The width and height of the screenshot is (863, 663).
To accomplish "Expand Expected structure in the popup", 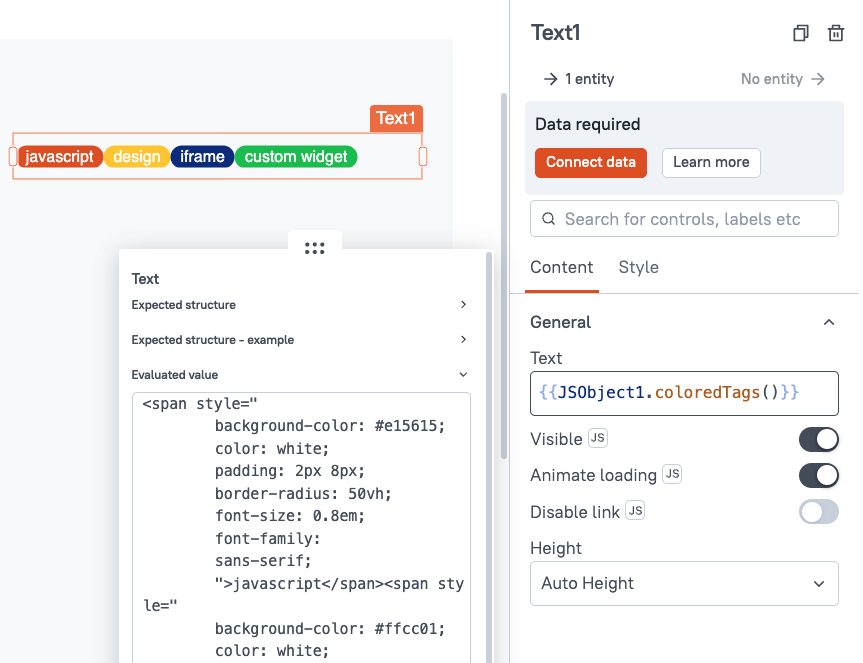I will tap(463, 305).
